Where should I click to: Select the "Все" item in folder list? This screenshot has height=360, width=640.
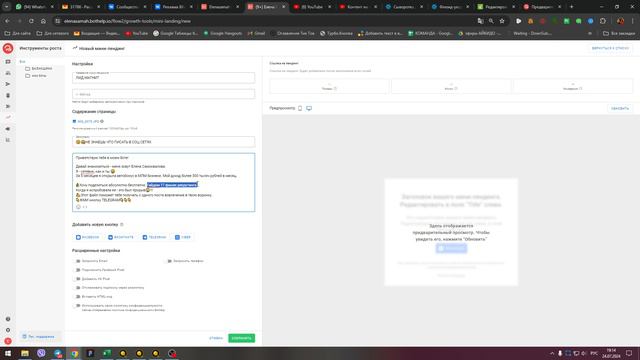[x=22, y=62]
